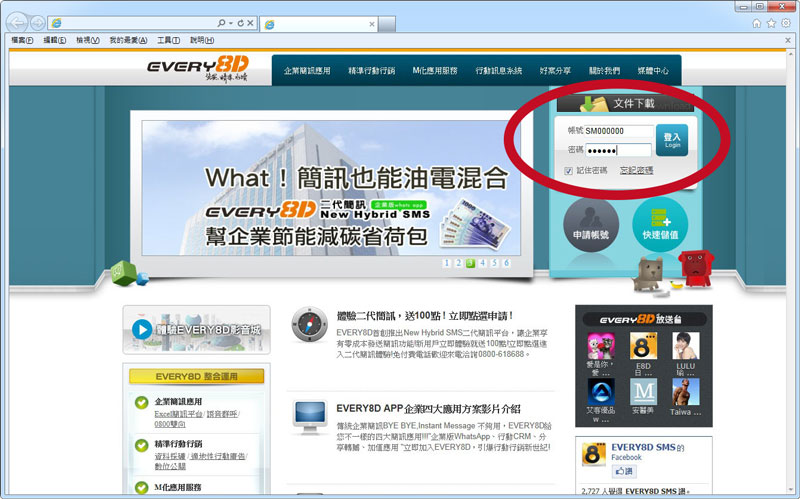Open a new blank tab
The height and width of the screenshot is (499, 800).
(x=387, y=24)
